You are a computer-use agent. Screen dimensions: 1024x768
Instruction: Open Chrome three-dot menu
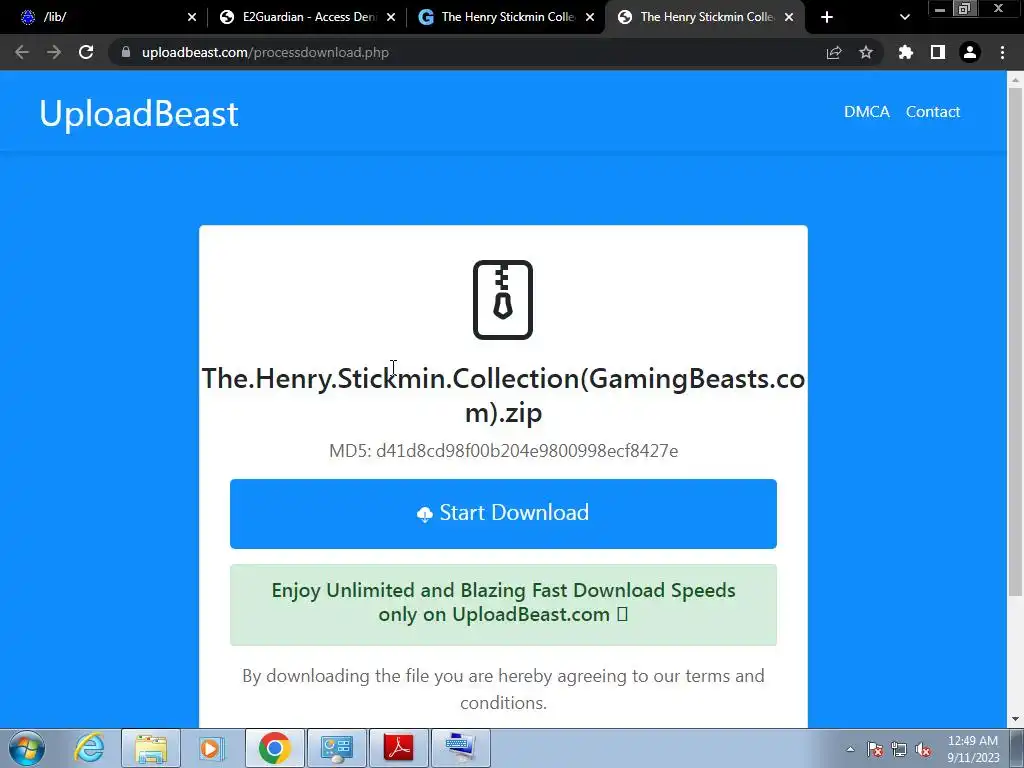(x=1002, y=52)
